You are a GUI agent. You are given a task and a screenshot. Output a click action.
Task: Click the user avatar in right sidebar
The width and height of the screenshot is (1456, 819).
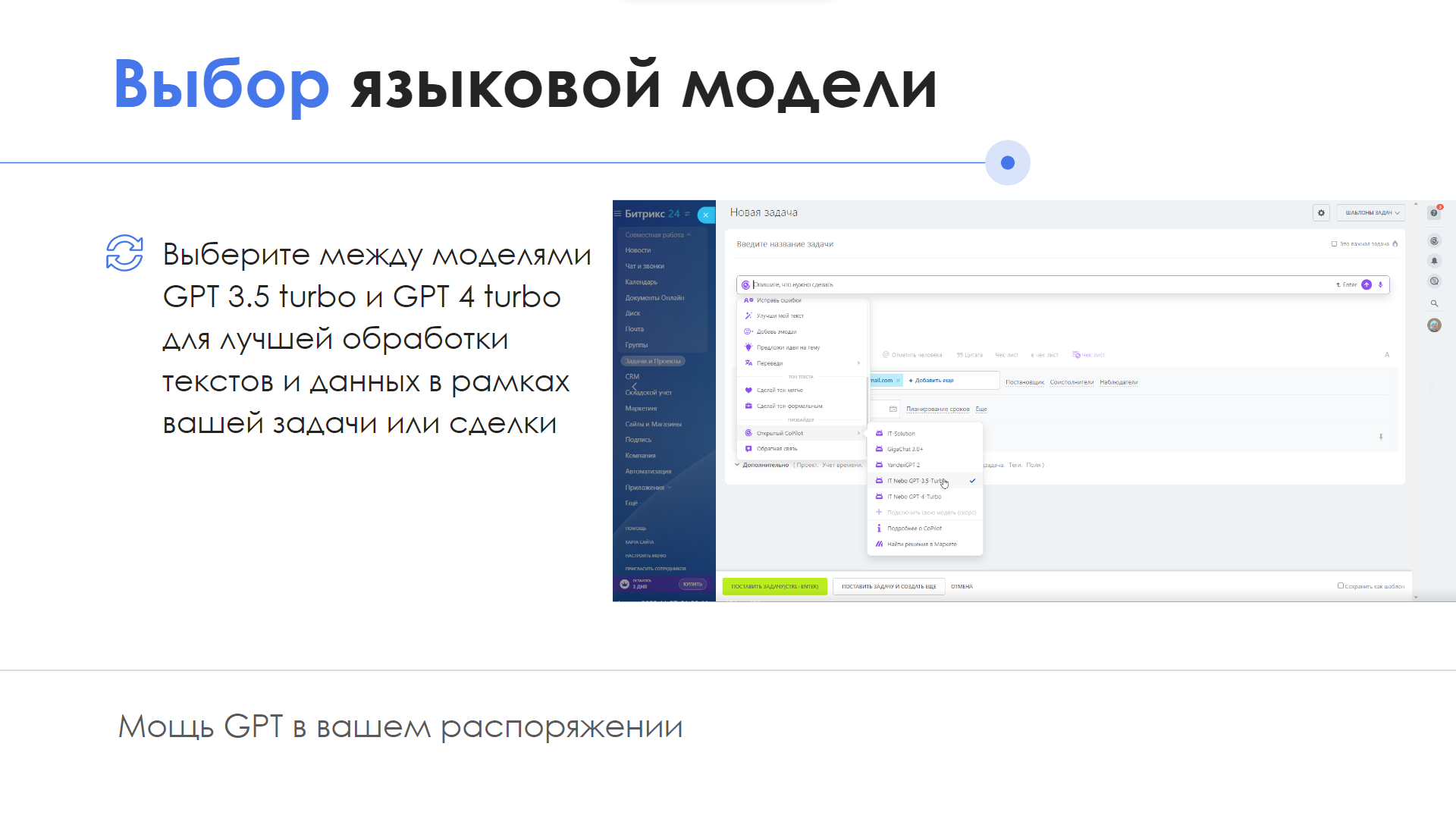pos(1434,325)
